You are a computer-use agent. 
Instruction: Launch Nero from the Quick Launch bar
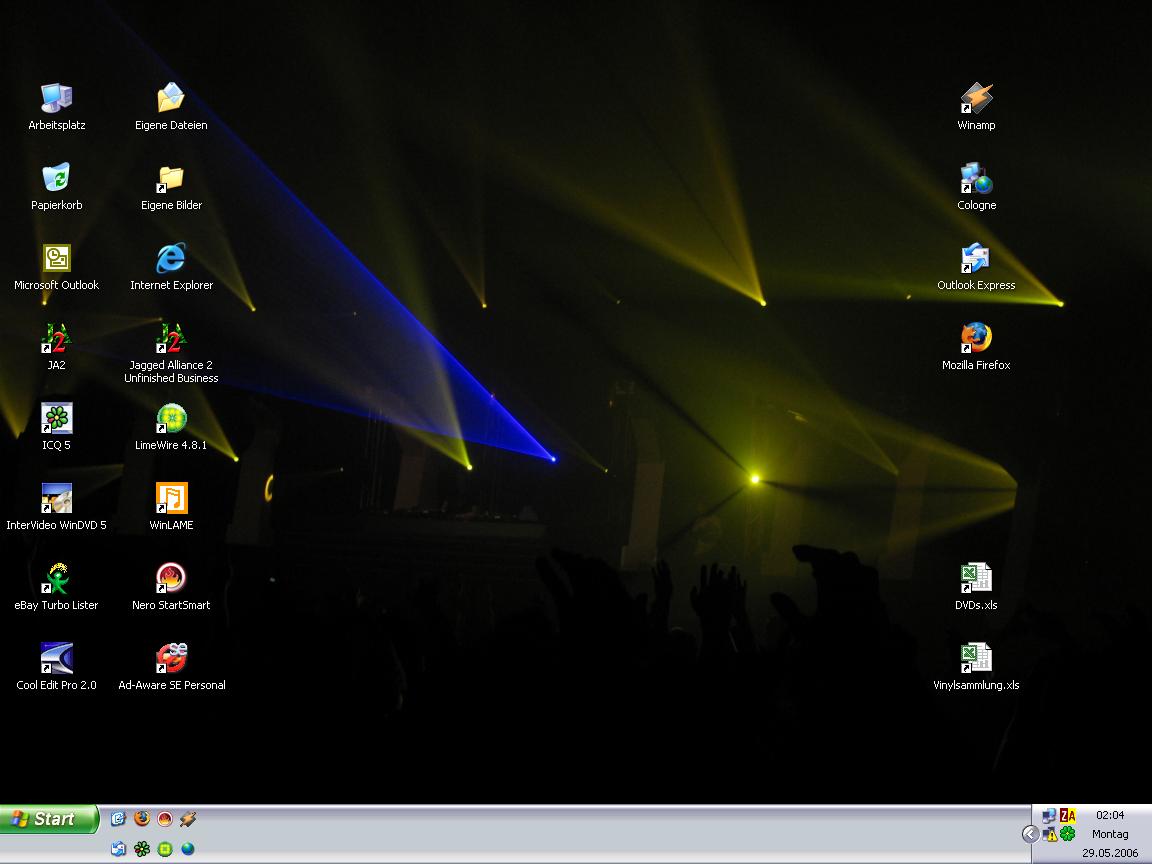coord(164,819)
